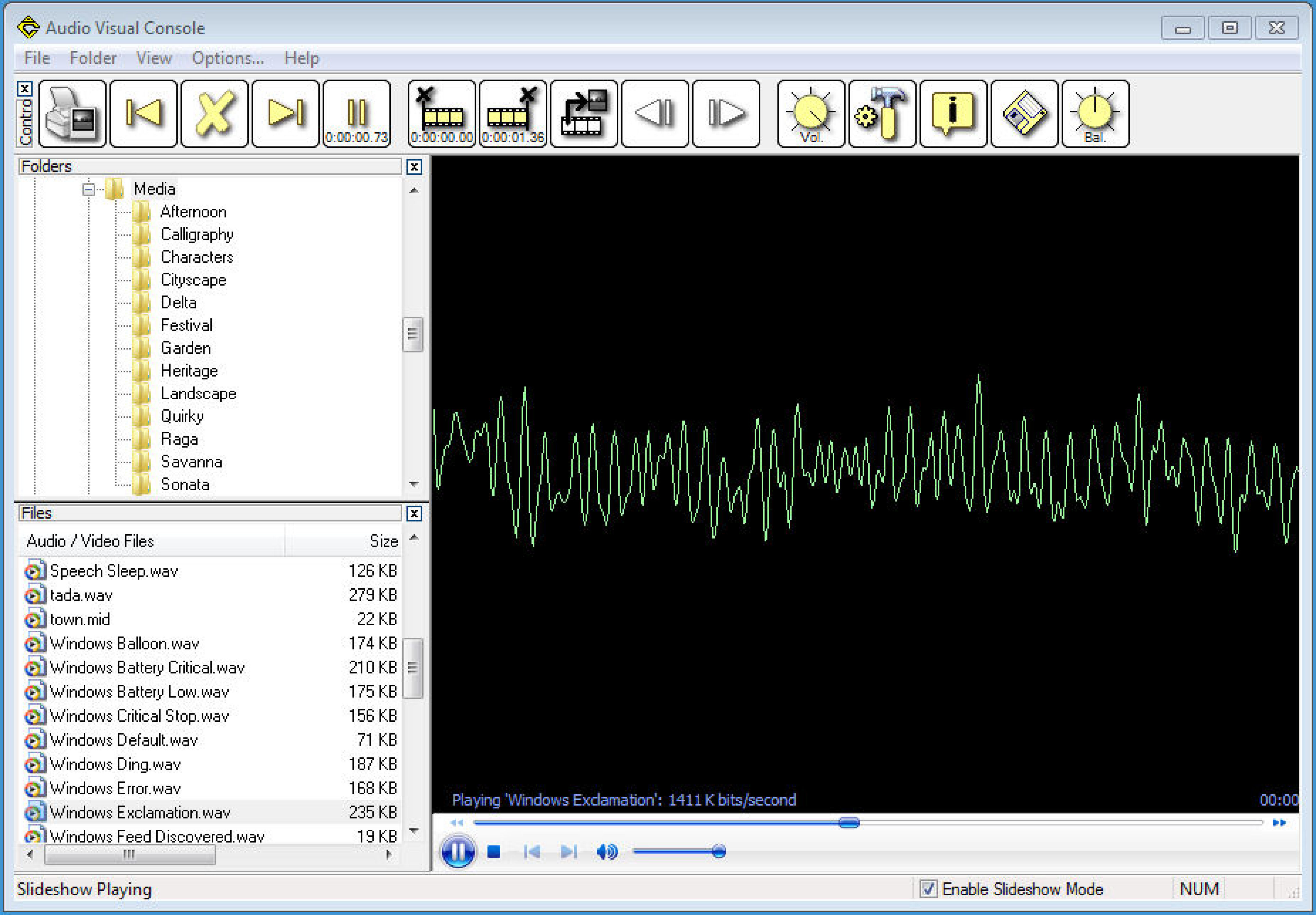The height and width of the screenshot is (915, 1316).
Task: Toggle Enable Slideshow Mode checkbox
Action: coord(928,889)
